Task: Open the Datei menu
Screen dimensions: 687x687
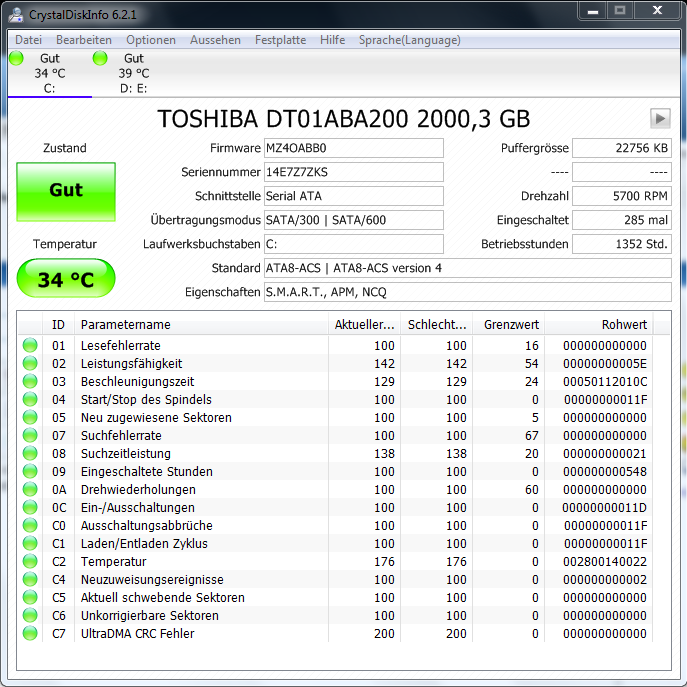Action: coord(28,40)
